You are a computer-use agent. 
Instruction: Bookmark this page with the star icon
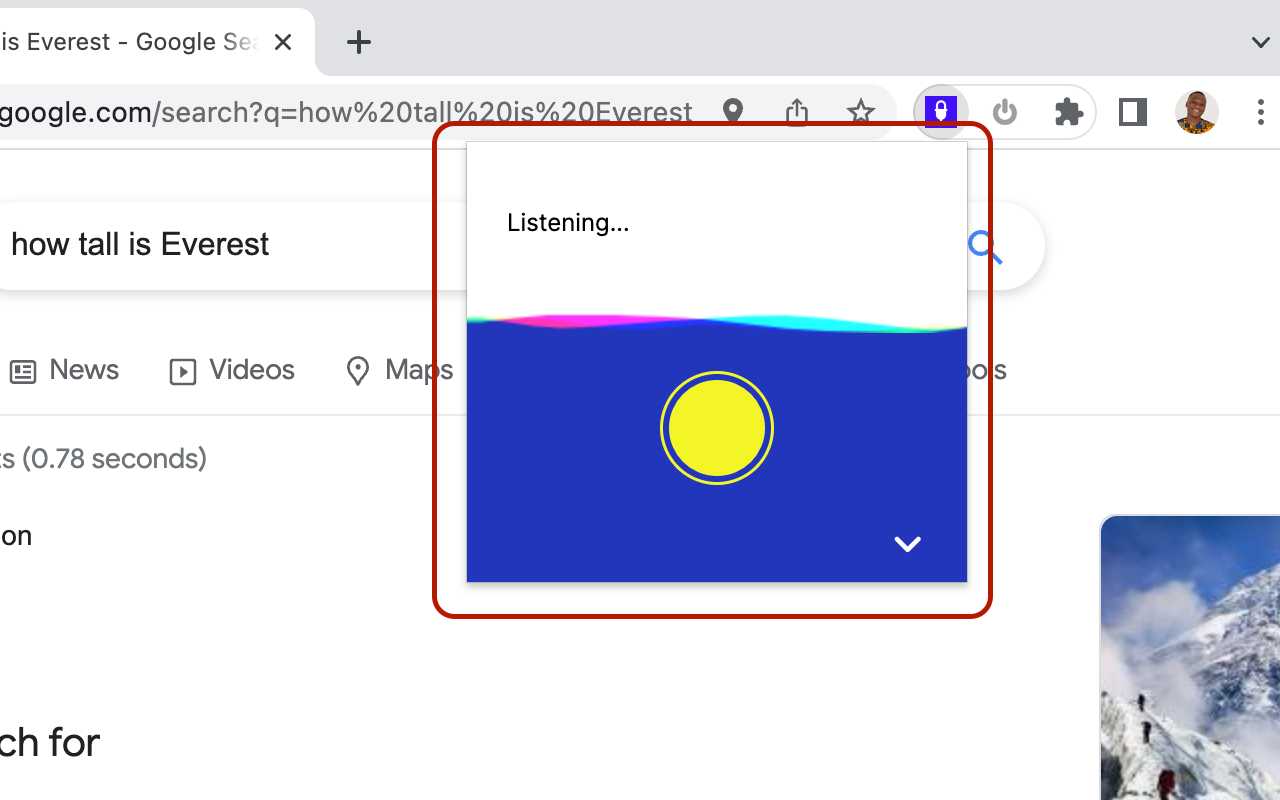pyautogui.click(x=860, y=112)
